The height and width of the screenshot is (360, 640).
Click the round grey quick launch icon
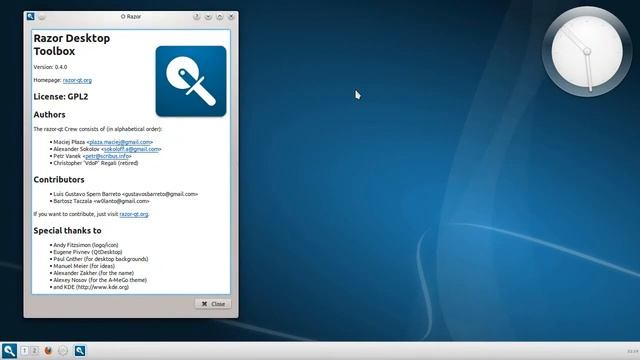[63, 351]
